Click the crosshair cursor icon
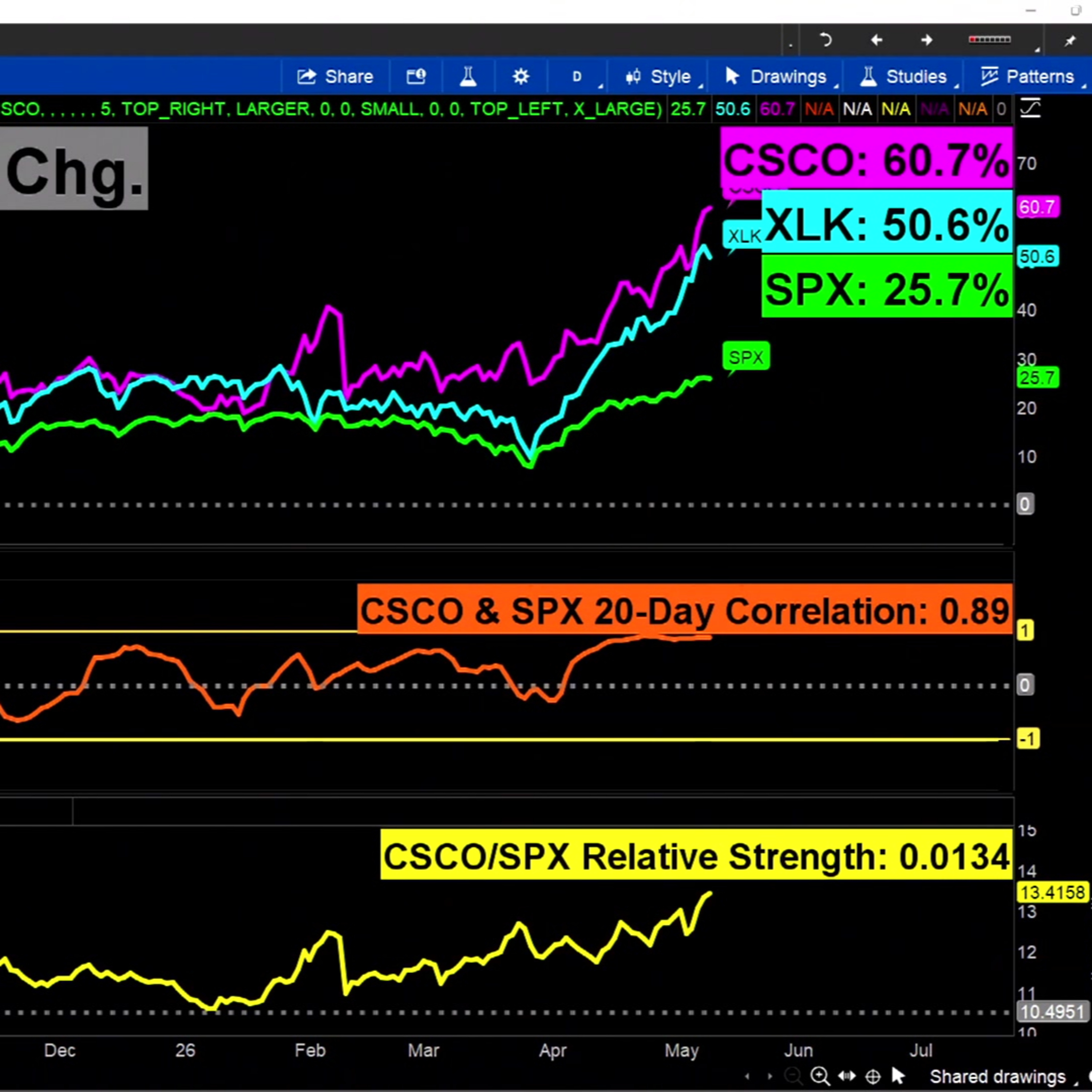Viewport: 1092px width, 1092px height. 873,1076
